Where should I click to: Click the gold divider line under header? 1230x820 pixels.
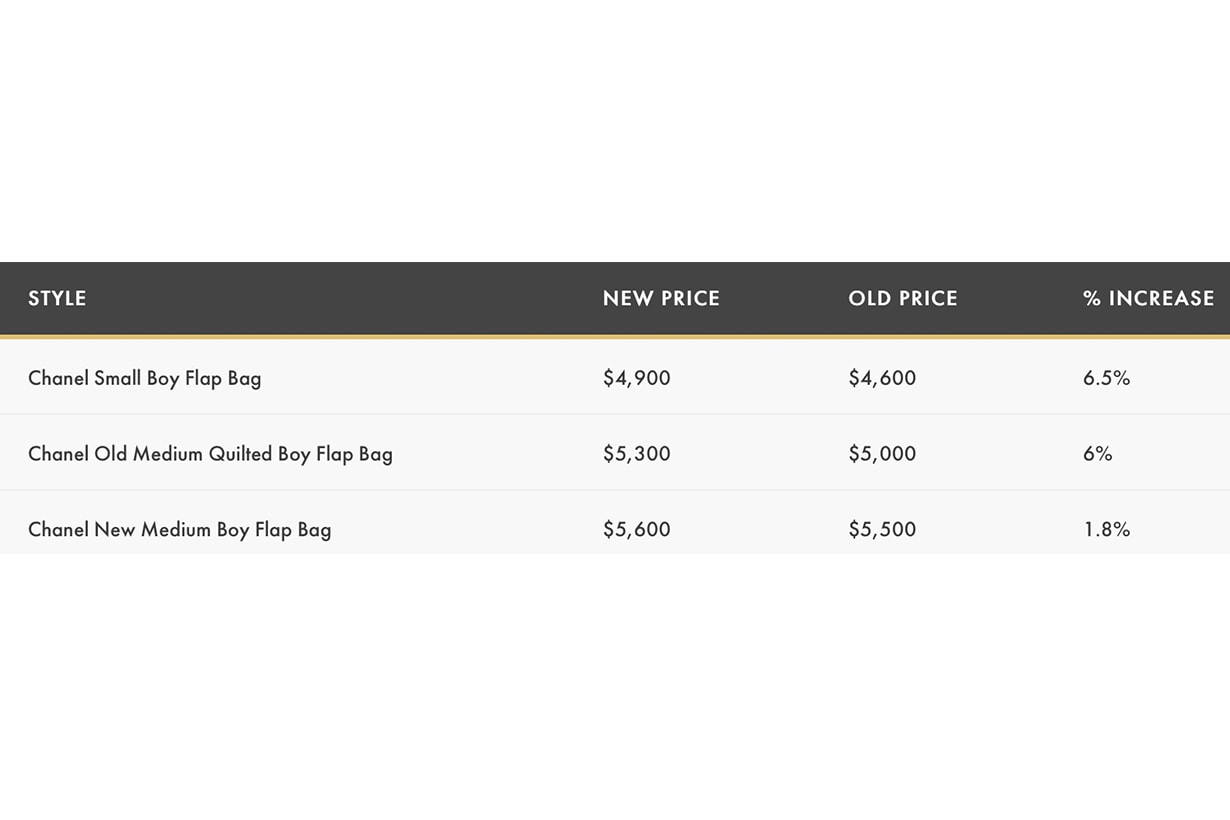coord(615,337)
